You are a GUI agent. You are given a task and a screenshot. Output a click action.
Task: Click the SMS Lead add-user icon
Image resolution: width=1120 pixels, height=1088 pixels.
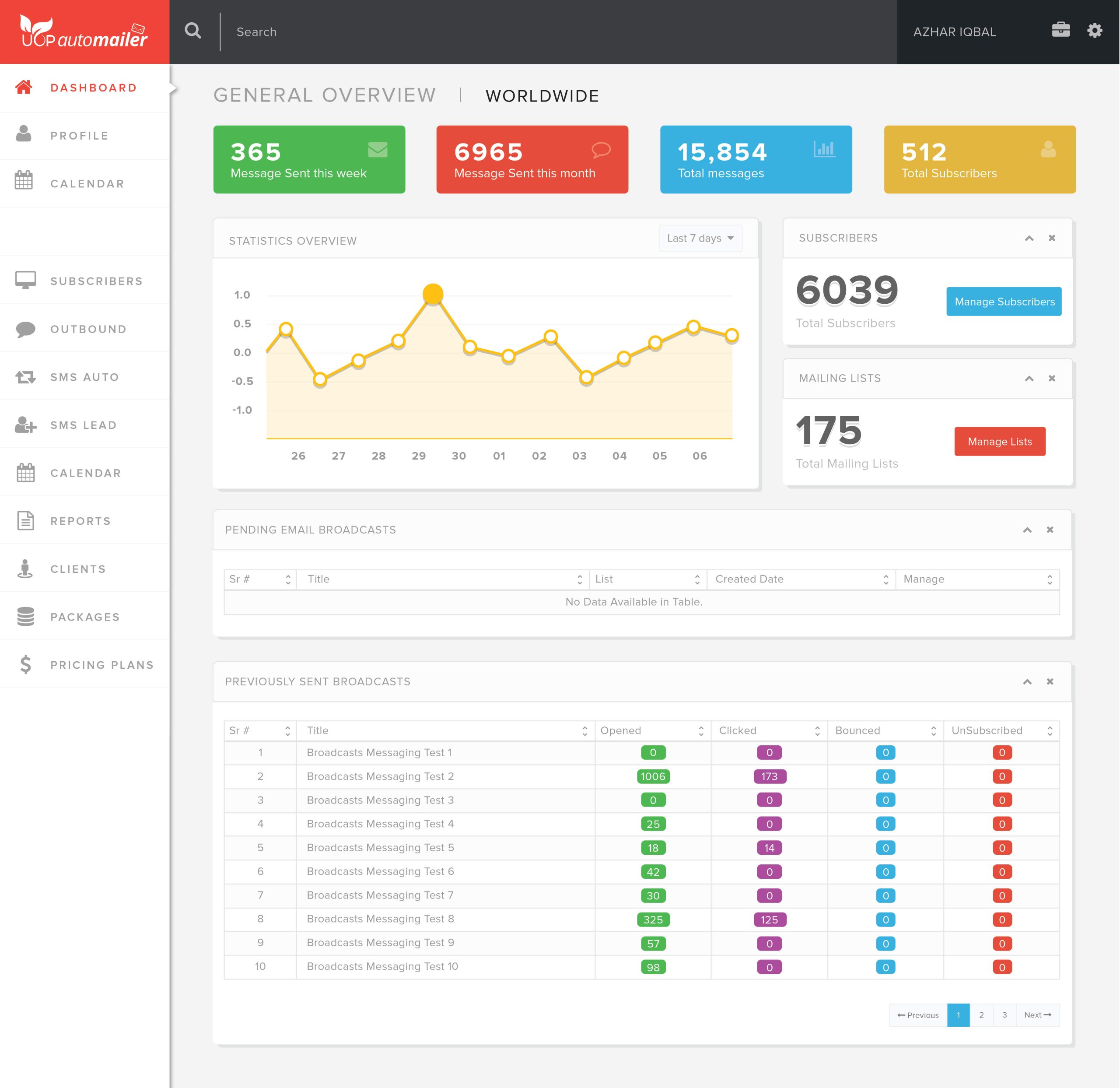[25, 425]
